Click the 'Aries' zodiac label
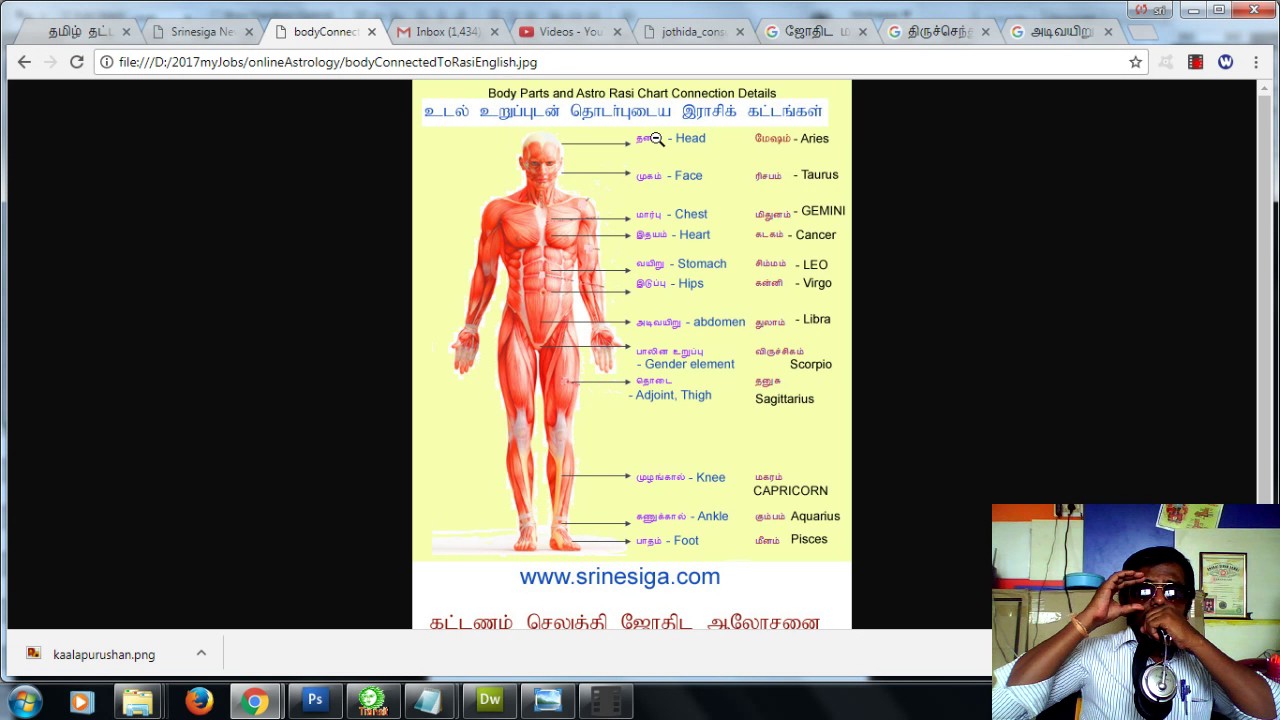This screenshot has height=720, width=1280. pos(814,139)
